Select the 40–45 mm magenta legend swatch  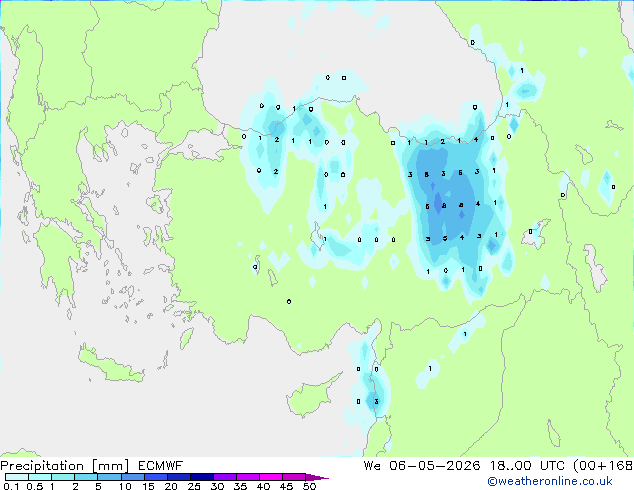271,477
